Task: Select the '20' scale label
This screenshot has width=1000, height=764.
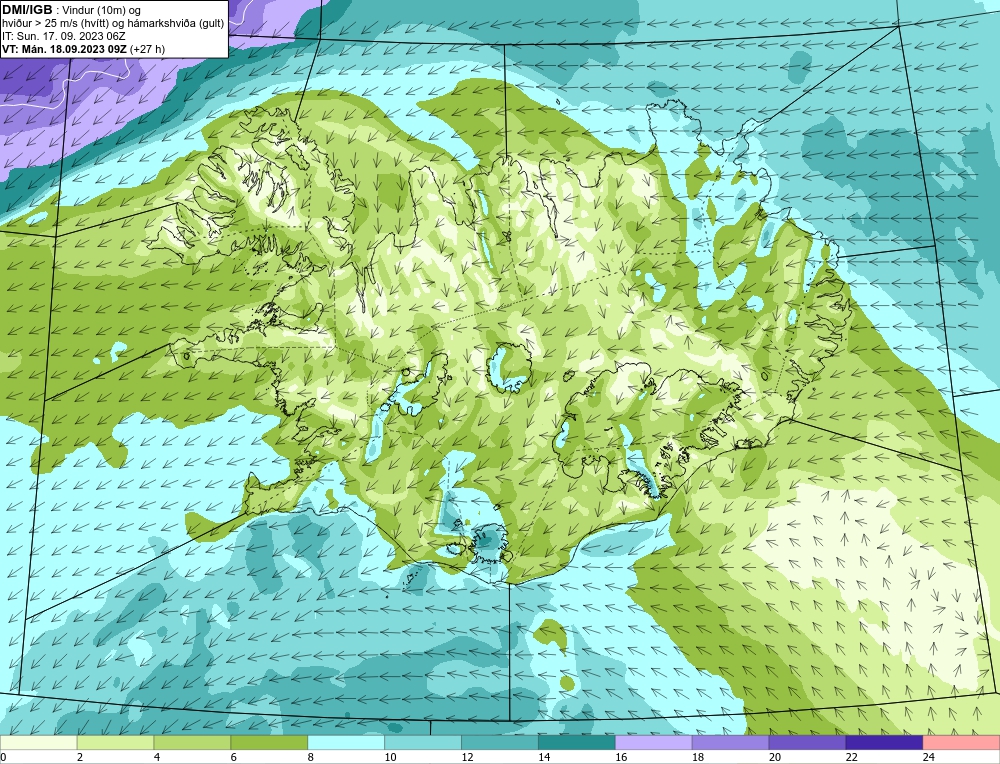Action: tap(775, 757)
